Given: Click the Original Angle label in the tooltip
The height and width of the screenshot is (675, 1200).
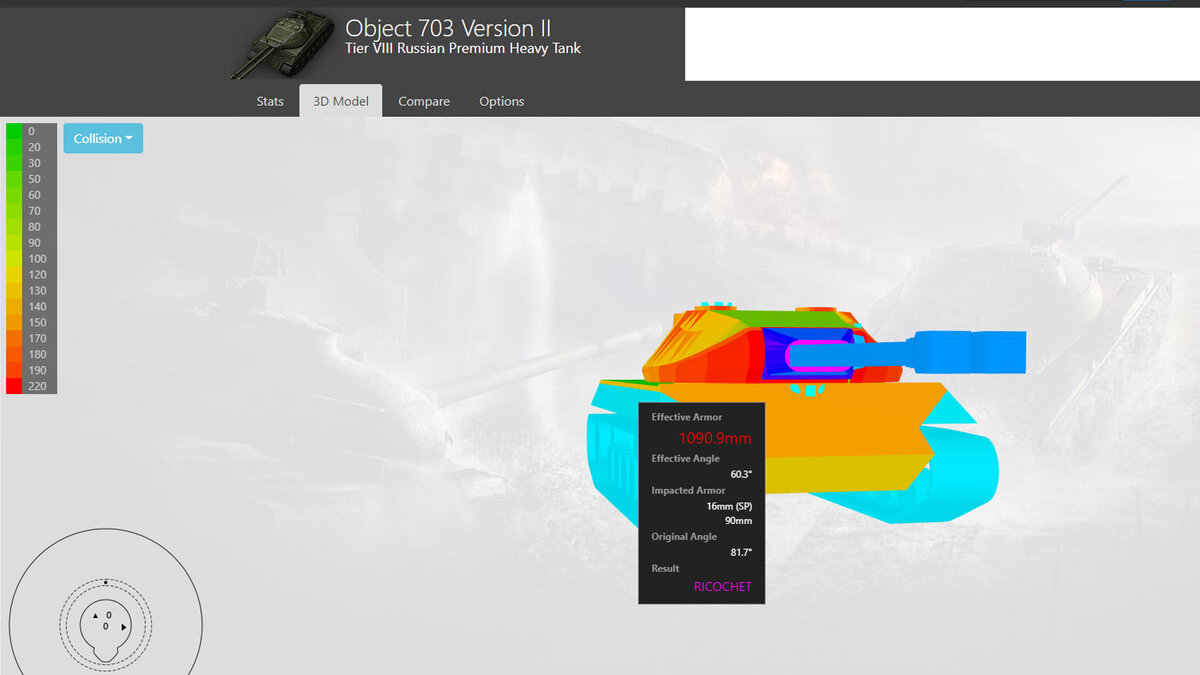Looking at the screenshot, I should pos(683,537).
